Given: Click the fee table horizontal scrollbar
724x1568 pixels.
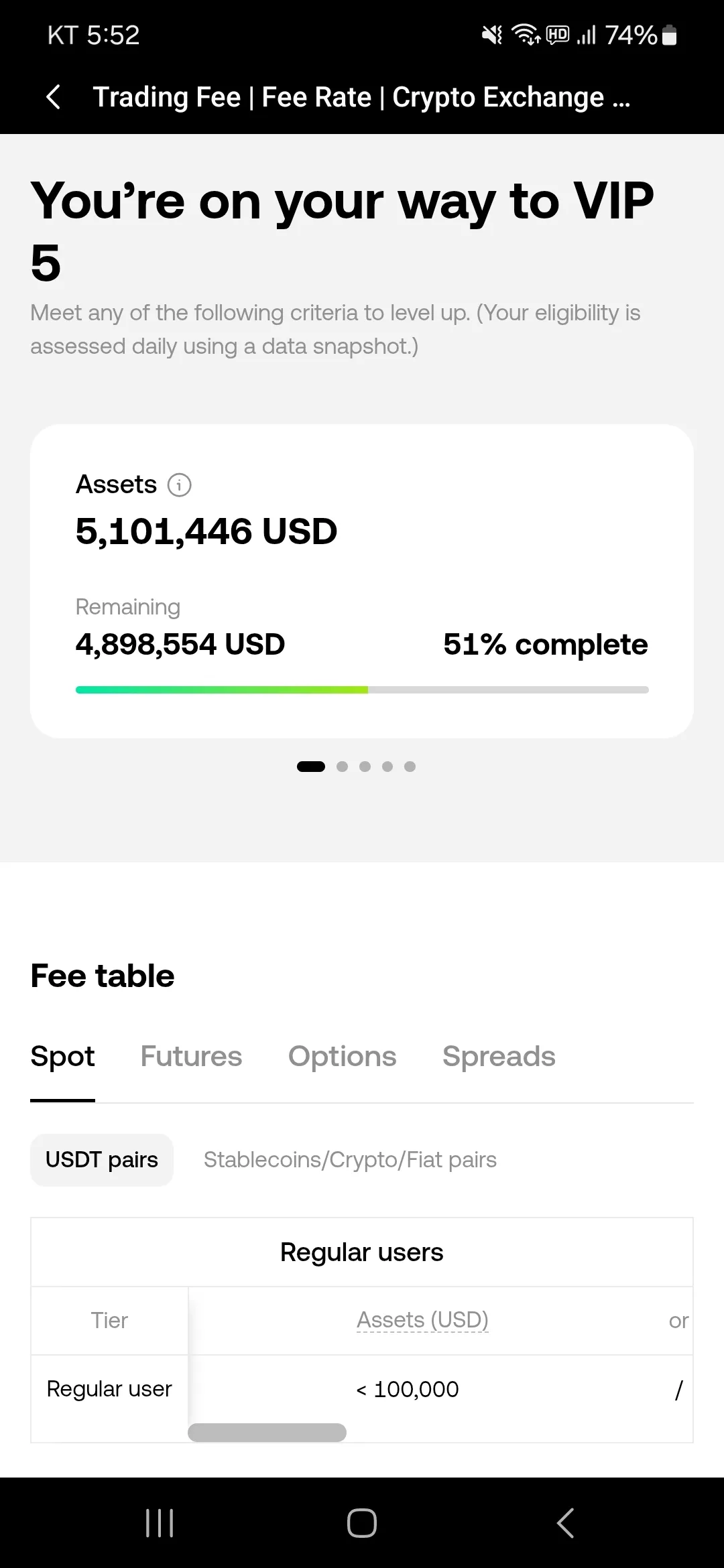Looking at the screenshot, I should pyautogui.click(x=267, y=1433).
